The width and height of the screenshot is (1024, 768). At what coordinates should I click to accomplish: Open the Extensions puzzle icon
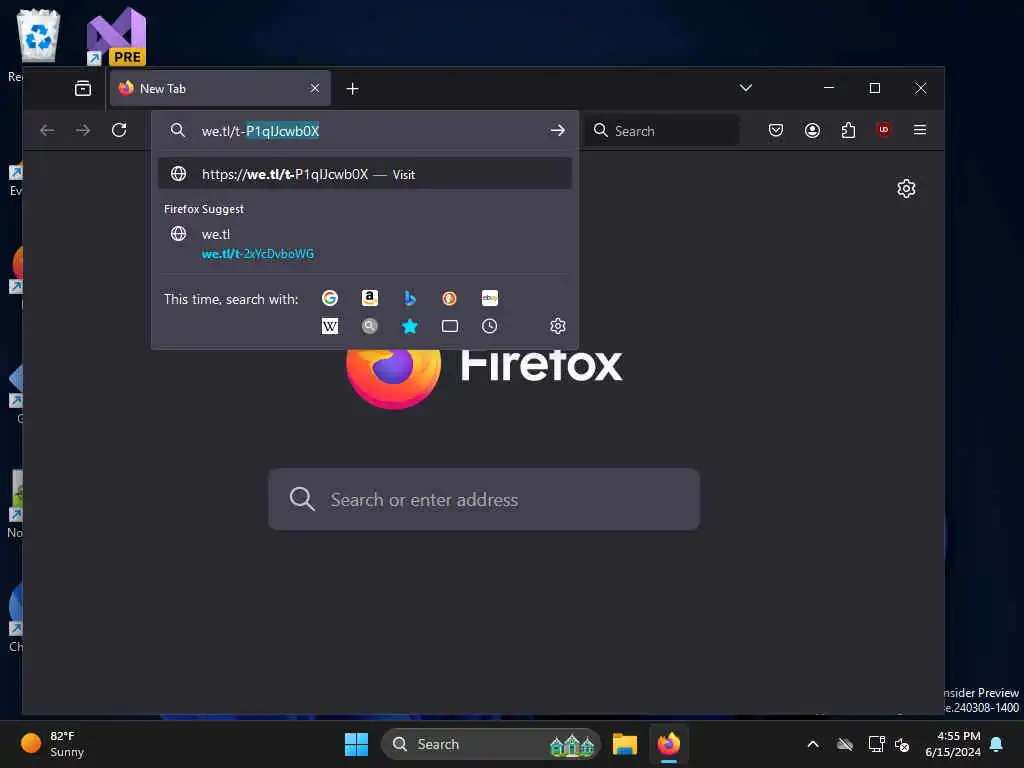848,130
